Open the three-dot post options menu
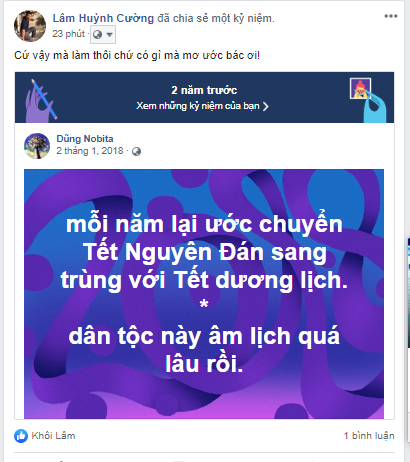410x462 pixels. [391, 16]
